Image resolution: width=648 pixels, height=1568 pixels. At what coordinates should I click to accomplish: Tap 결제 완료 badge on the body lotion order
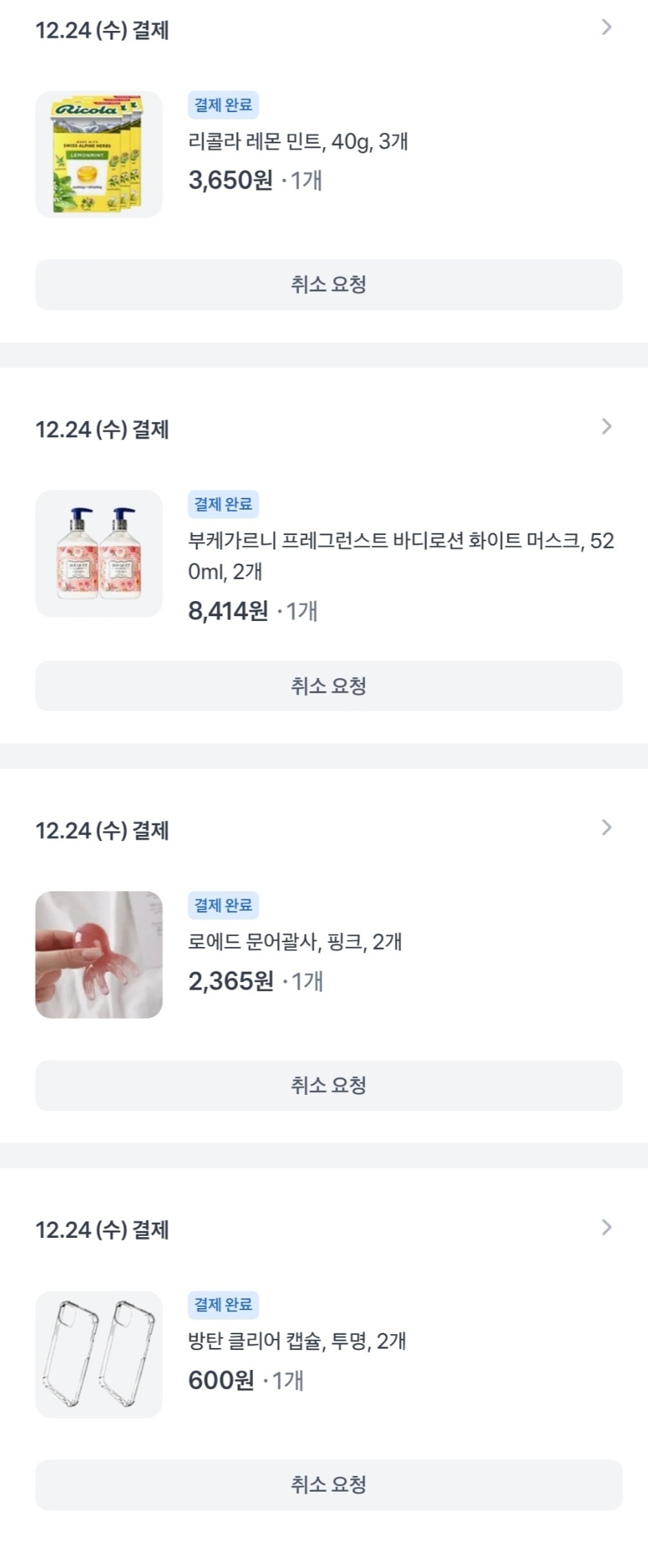coord(223,505)
